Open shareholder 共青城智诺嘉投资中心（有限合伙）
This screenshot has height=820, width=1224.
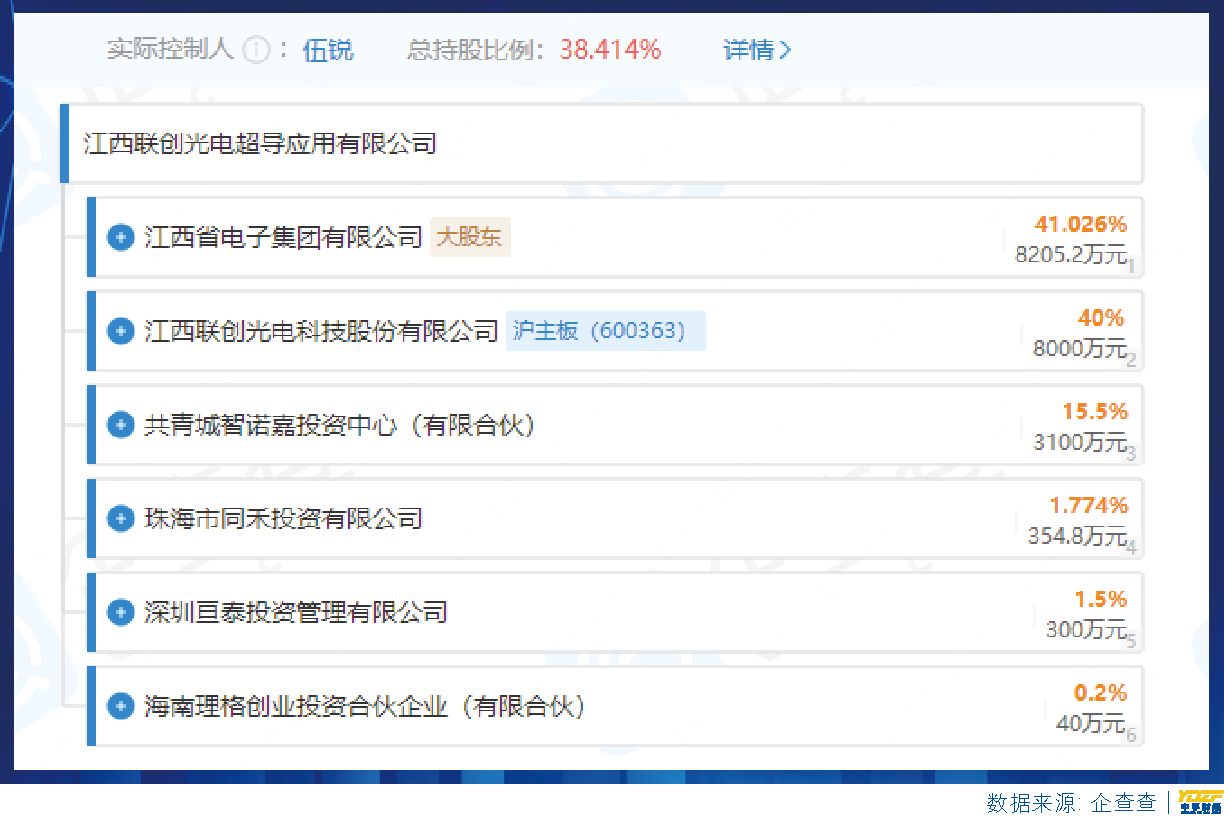tap(342, 425)
